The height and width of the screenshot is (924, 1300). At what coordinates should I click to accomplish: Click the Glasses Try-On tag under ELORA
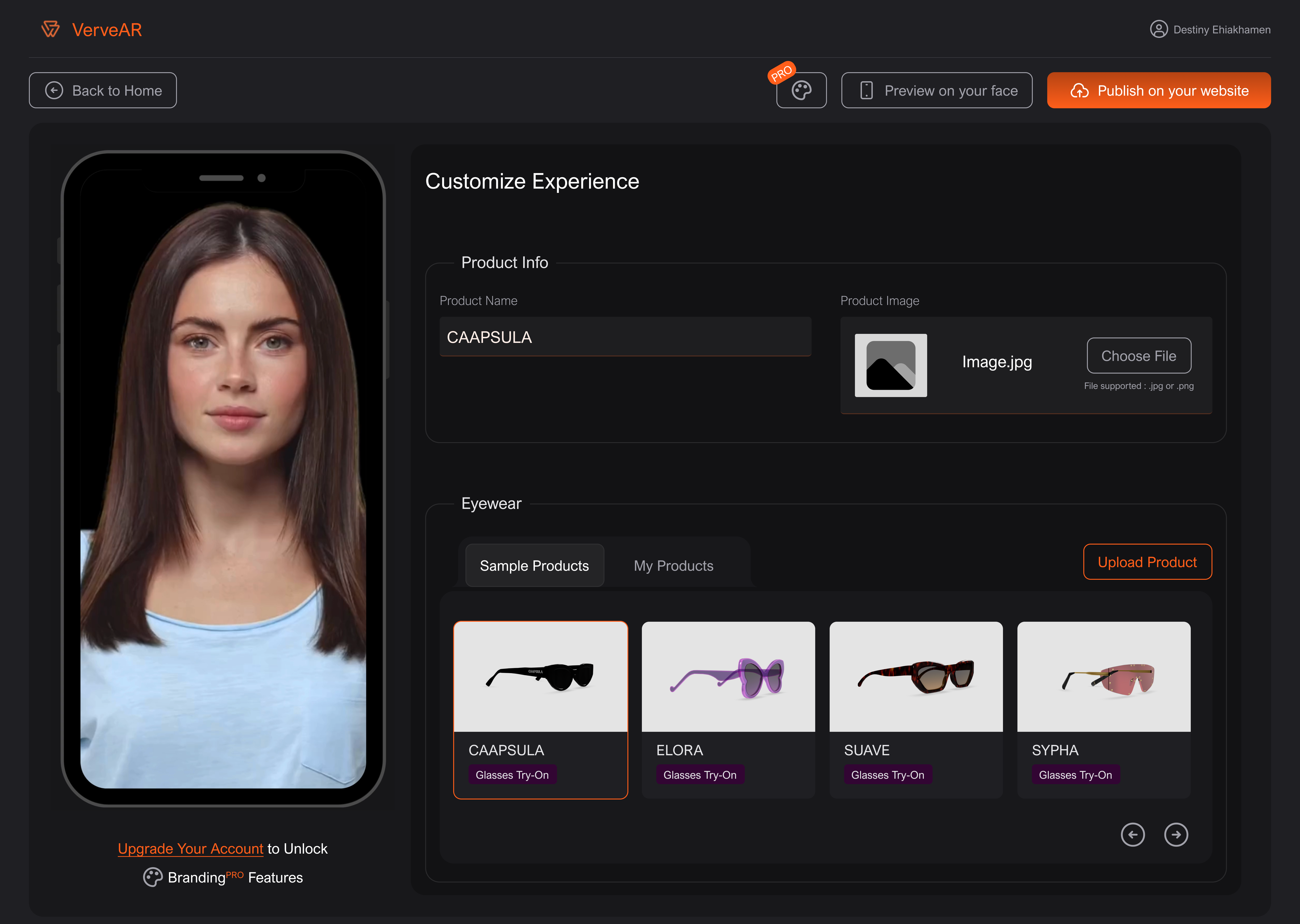pos(700,775)
